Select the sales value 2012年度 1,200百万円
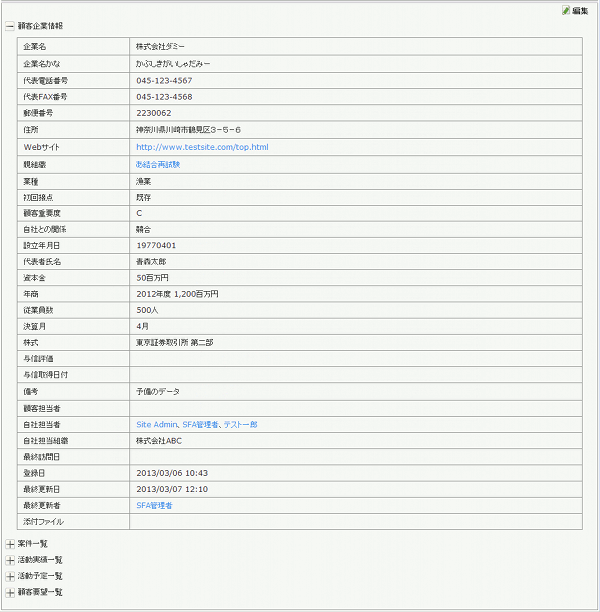600x612 pixels. (177, 294)
